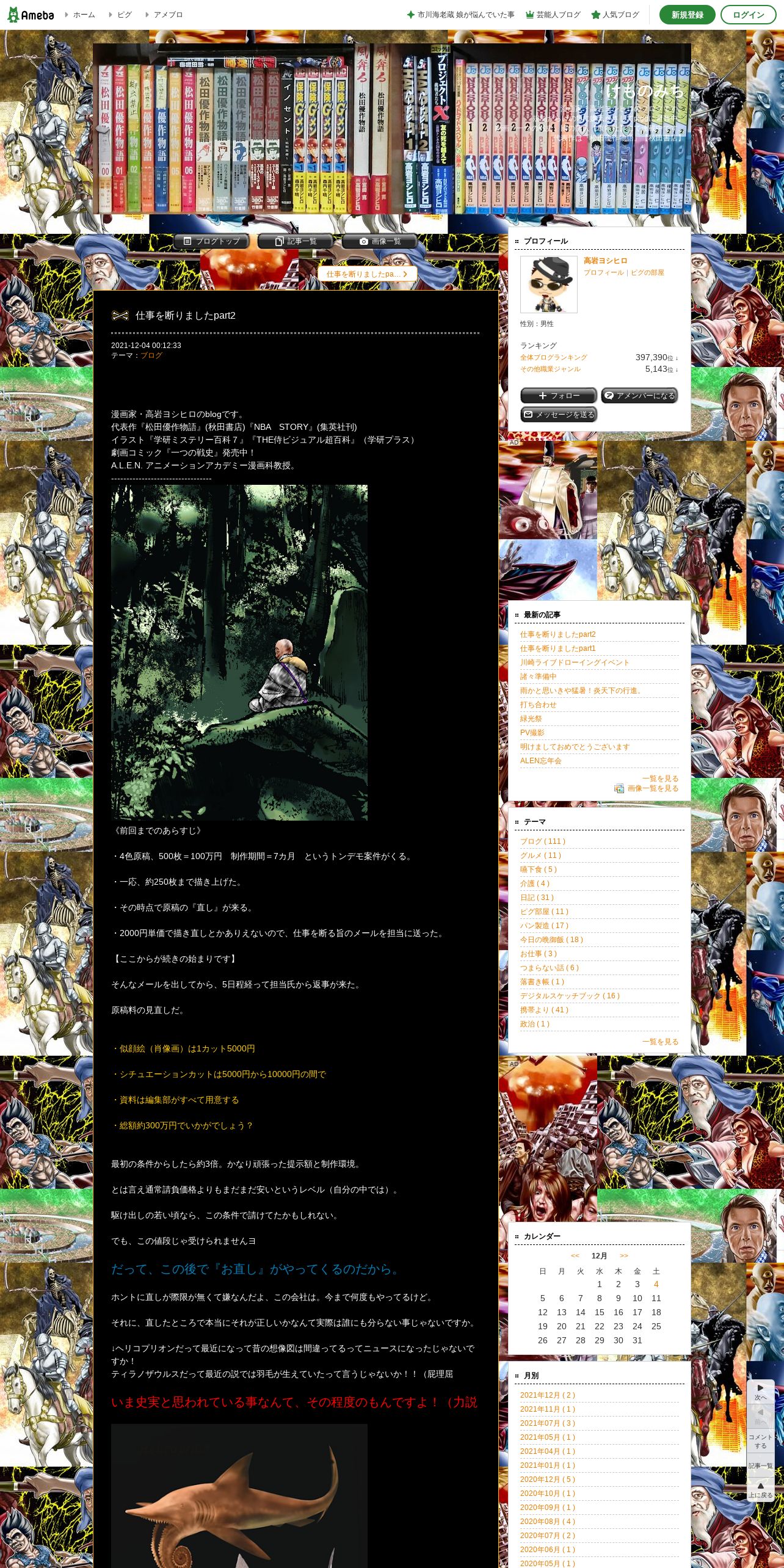784x1568 pixels.
Task: Open archive 2020年08月 ( 4 )
Action: [548, 1522]
